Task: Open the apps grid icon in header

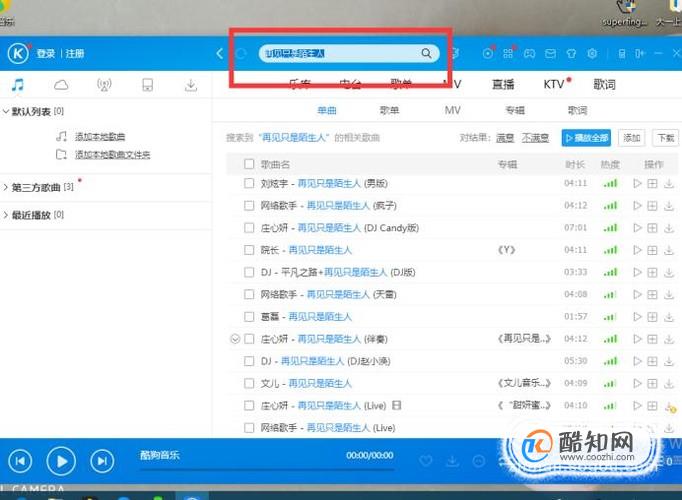Action: point(508,53)
